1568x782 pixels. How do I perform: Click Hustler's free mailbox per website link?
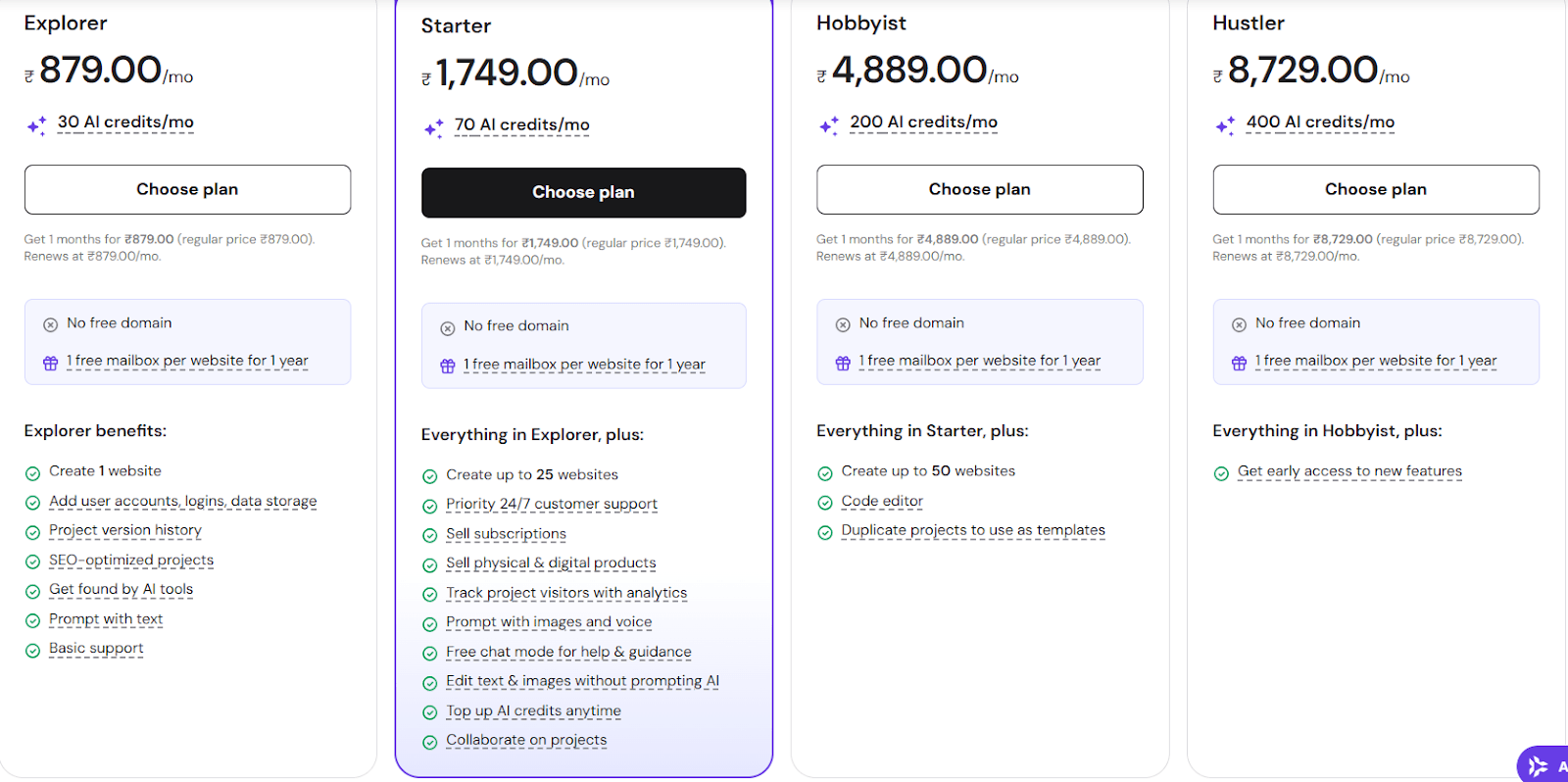pos(1376,361)
